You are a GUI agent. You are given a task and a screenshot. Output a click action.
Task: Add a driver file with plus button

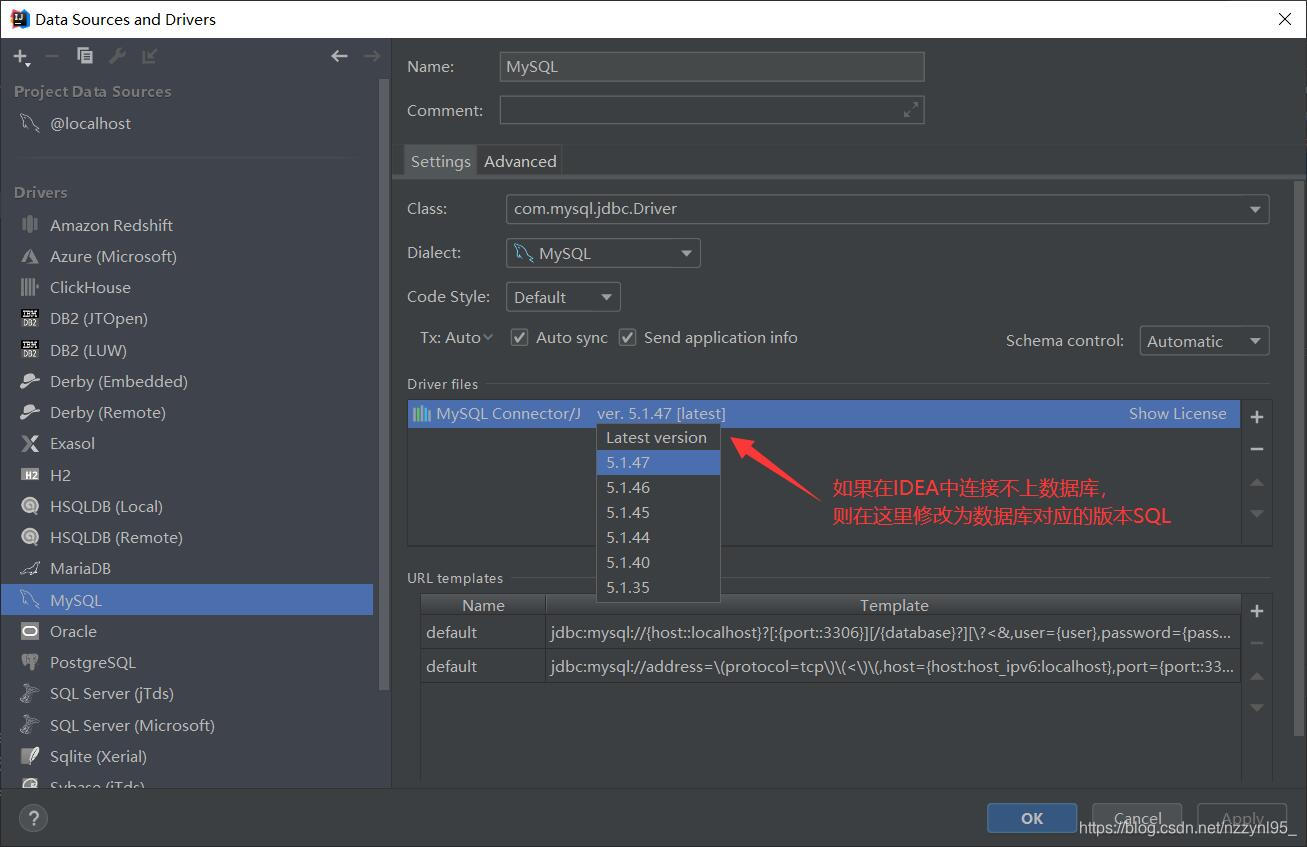(x=1257, y=416)
